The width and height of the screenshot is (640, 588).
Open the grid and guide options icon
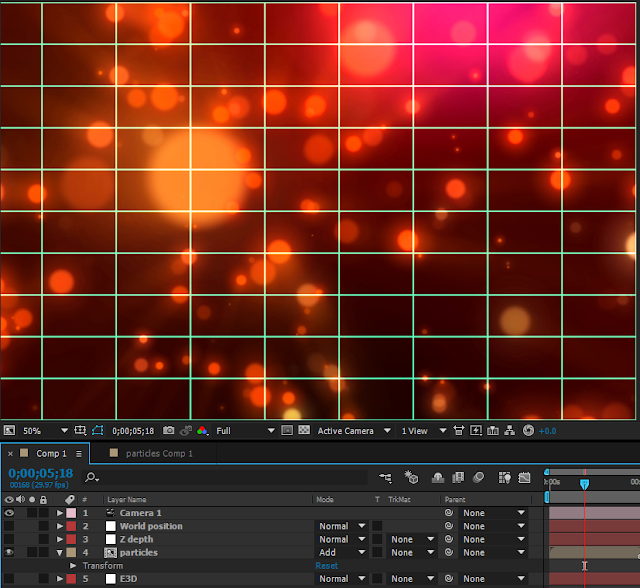tap(80, 431)
